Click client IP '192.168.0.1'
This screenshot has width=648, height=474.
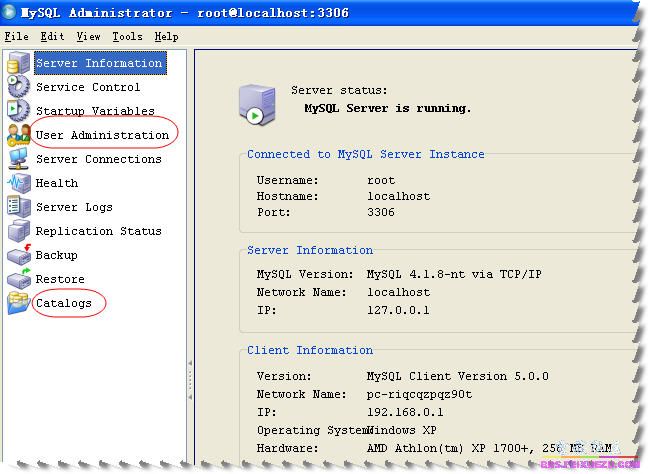405,412
